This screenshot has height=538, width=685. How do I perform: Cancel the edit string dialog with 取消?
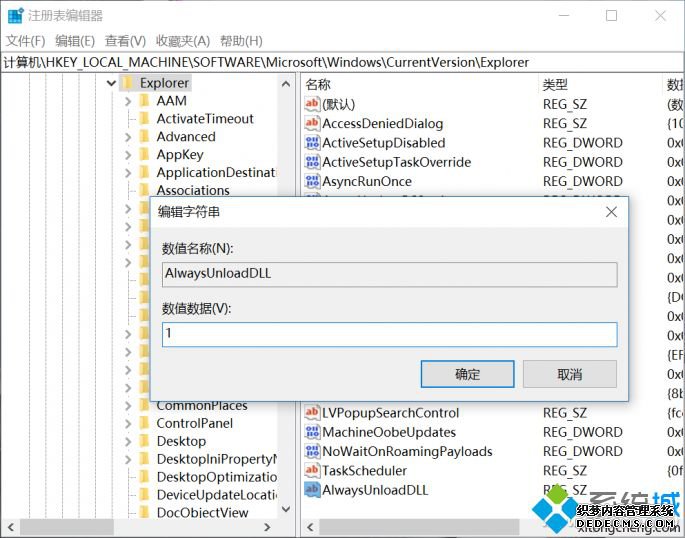click(x=570, y=374)
